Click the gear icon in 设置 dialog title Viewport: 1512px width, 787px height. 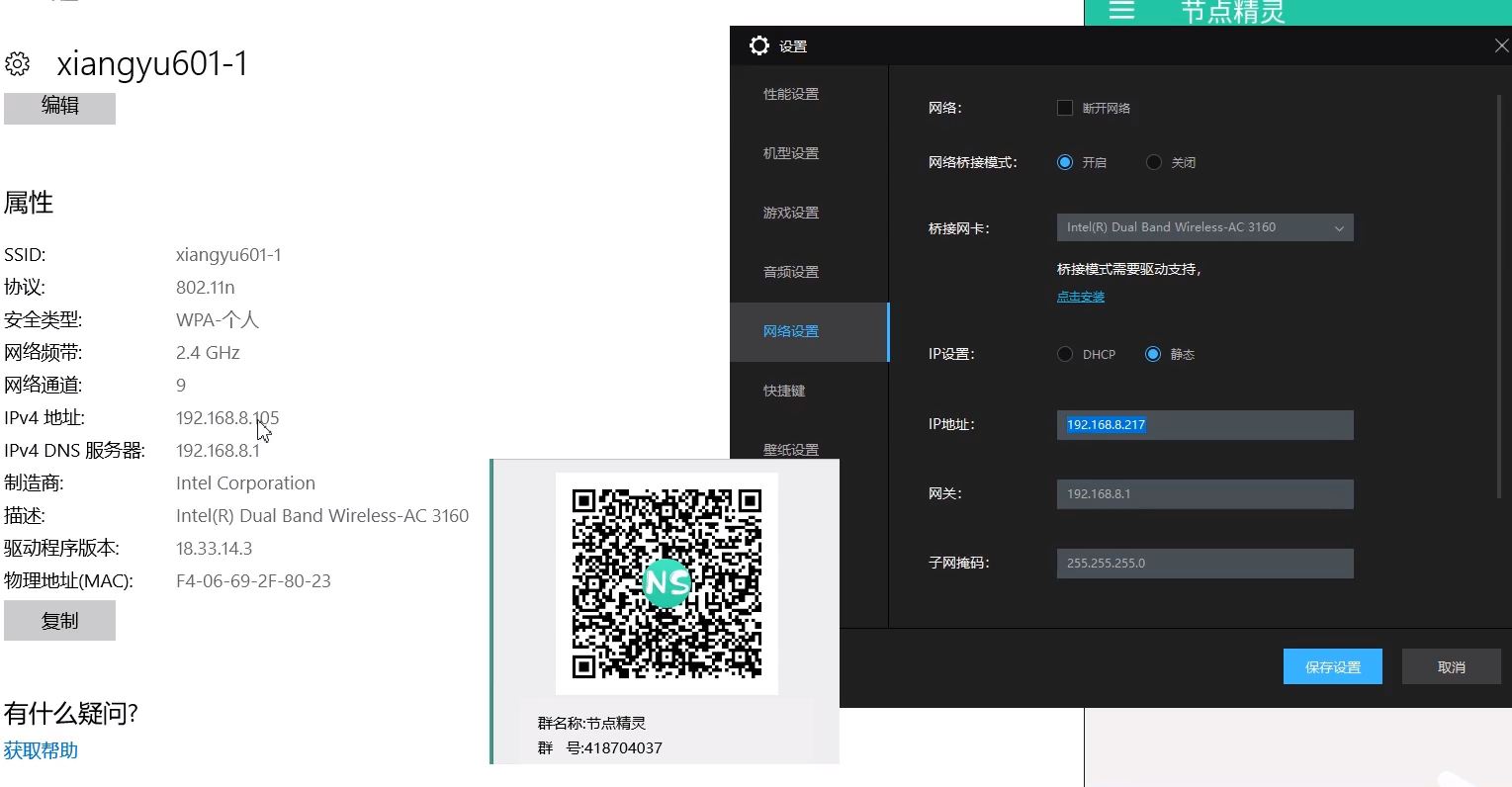(759, 45)
